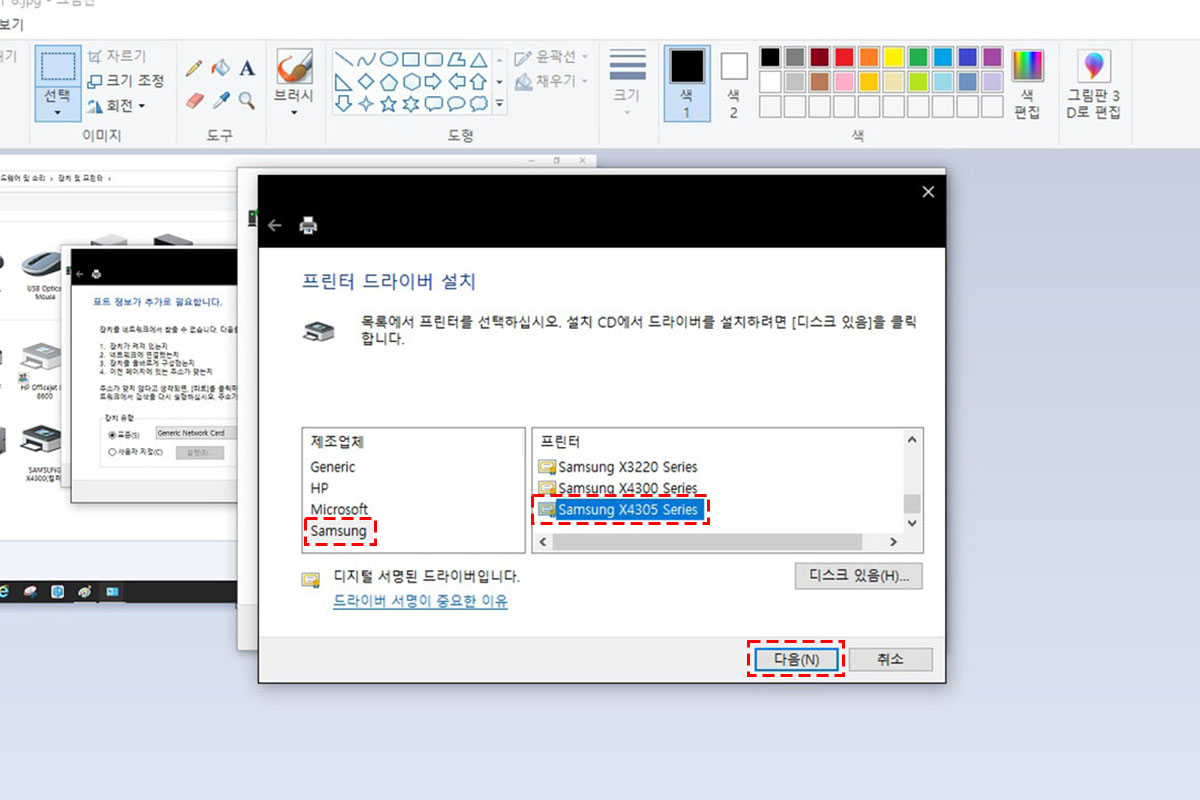Pick the yellow palette swatch

[x=893, y=56]
